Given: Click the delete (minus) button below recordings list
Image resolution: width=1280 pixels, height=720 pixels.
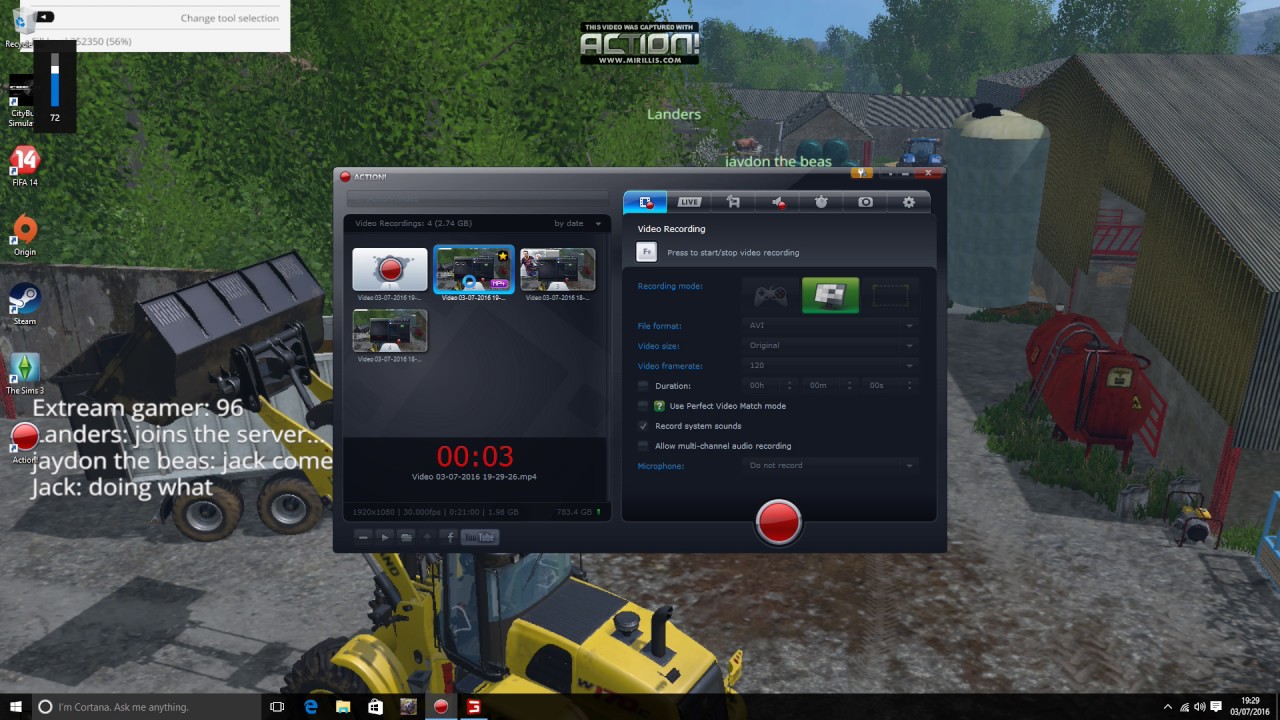Looking at the screenshot, I should (363, 537).
